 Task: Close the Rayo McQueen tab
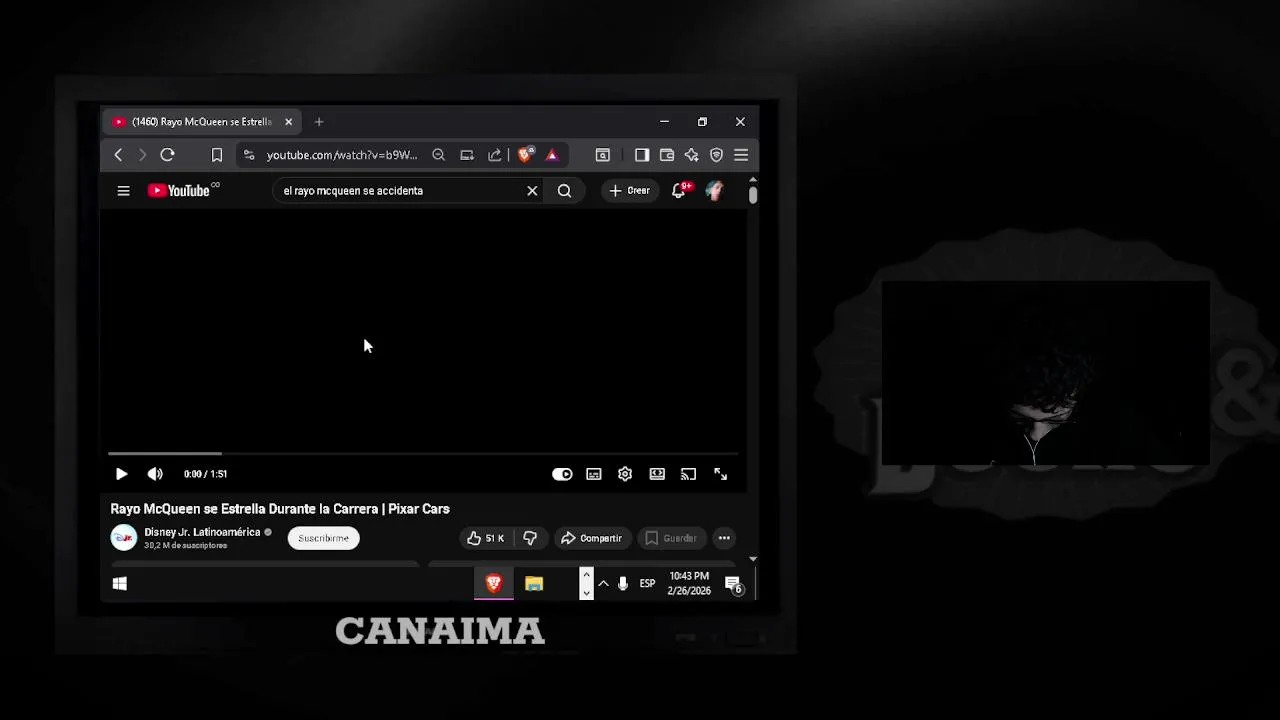click(x=288, y=122)
